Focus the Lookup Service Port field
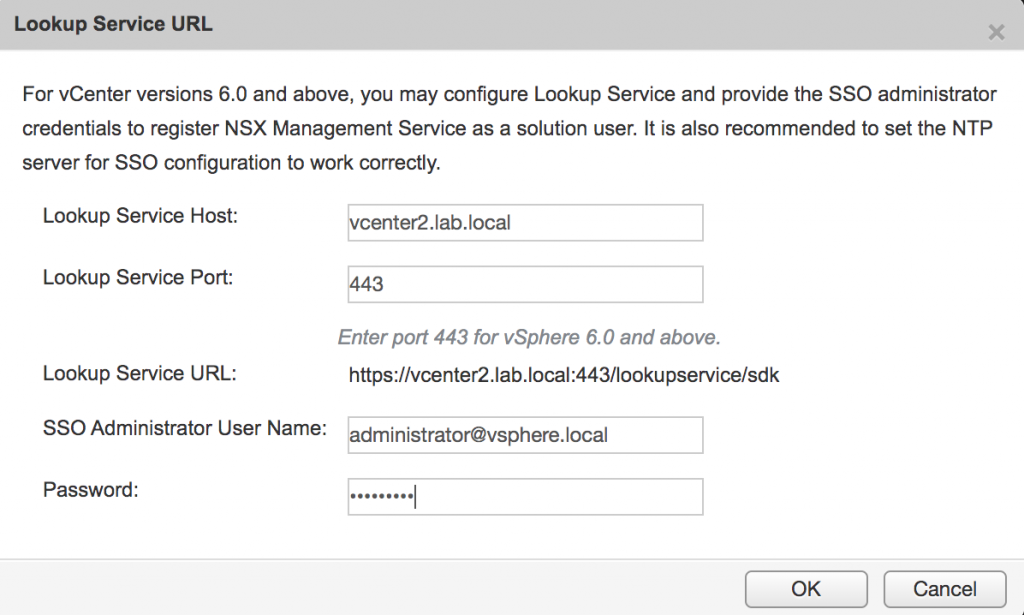This screenshot has height=615, width=1024. (x=525, y=284)
